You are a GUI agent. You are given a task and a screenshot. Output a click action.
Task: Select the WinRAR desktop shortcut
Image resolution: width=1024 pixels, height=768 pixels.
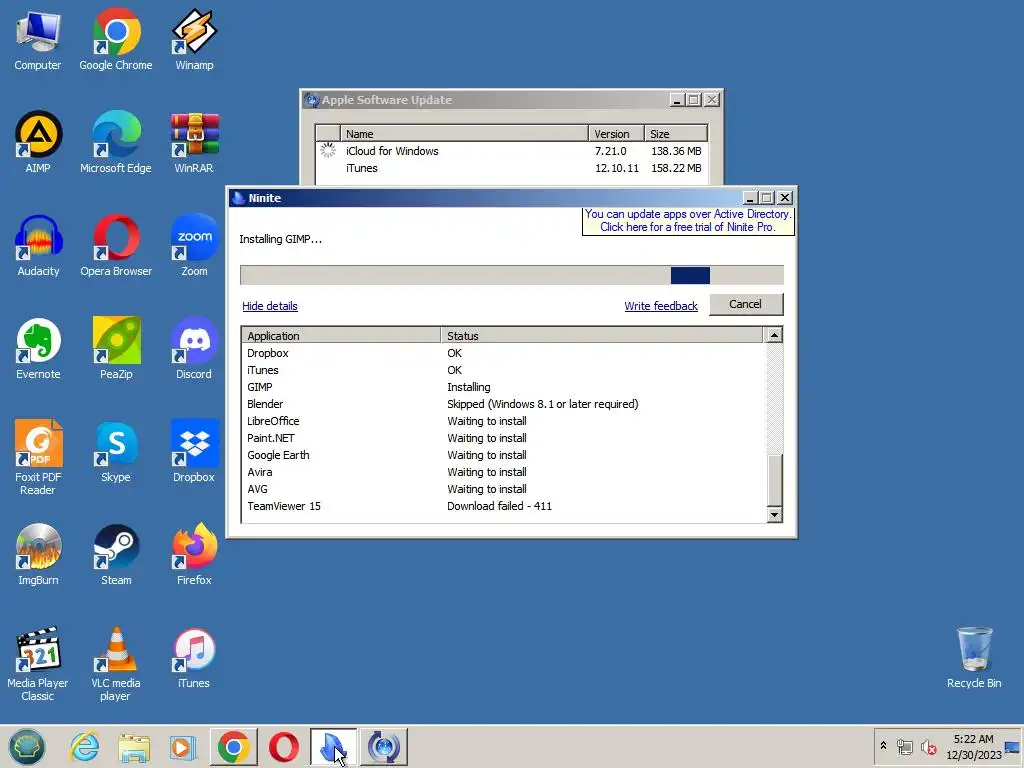click(x=194, y=142)
